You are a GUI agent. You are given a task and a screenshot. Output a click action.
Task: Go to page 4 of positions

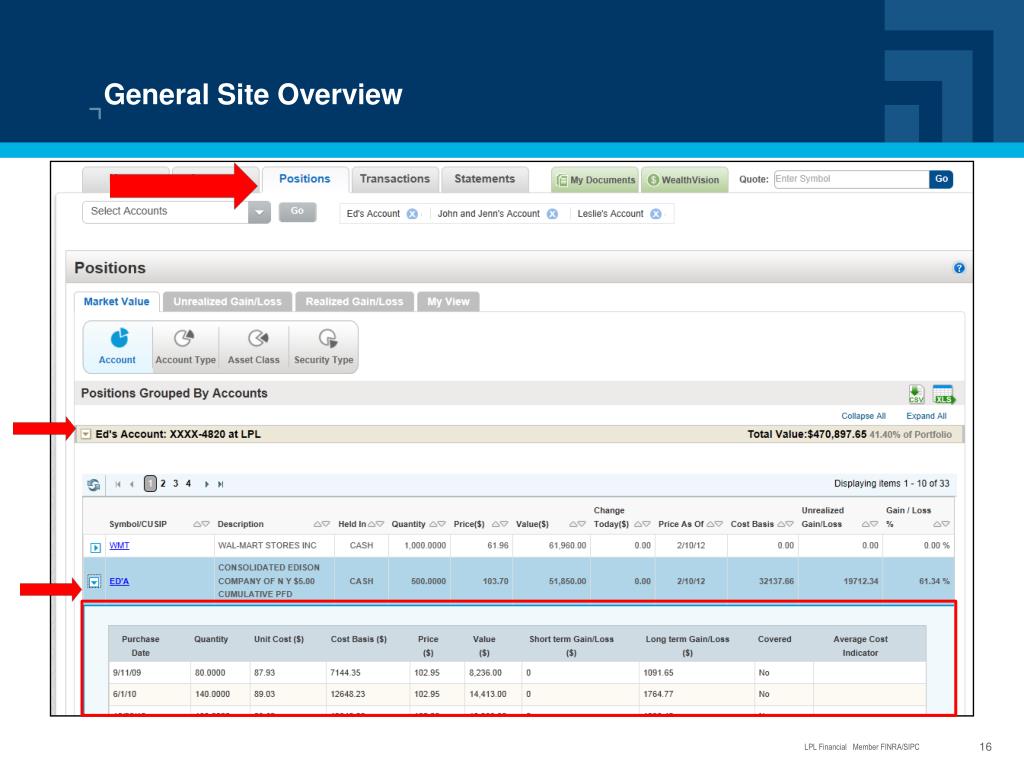coord(188,484)
